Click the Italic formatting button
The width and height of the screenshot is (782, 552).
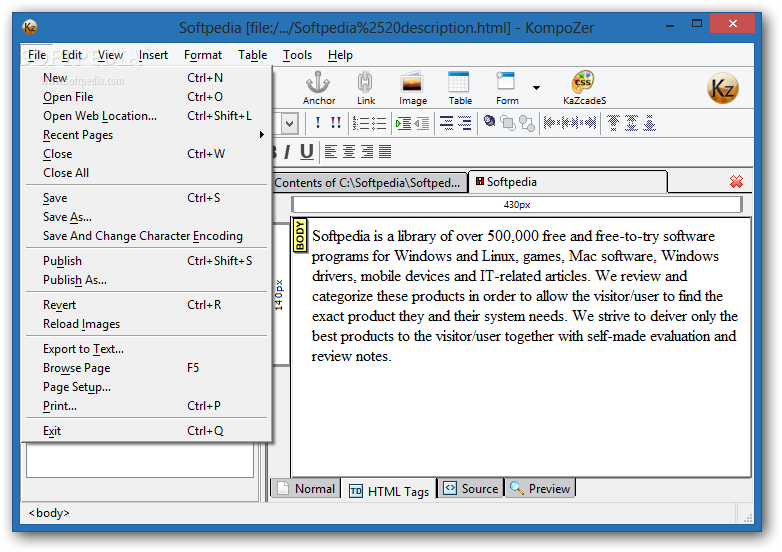[x=287, y=152]
